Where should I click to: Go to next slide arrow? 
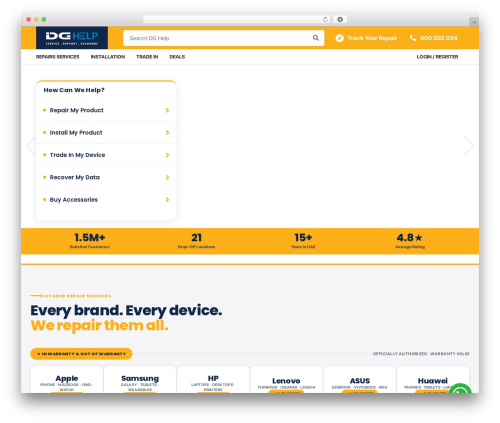coord(469,146)
